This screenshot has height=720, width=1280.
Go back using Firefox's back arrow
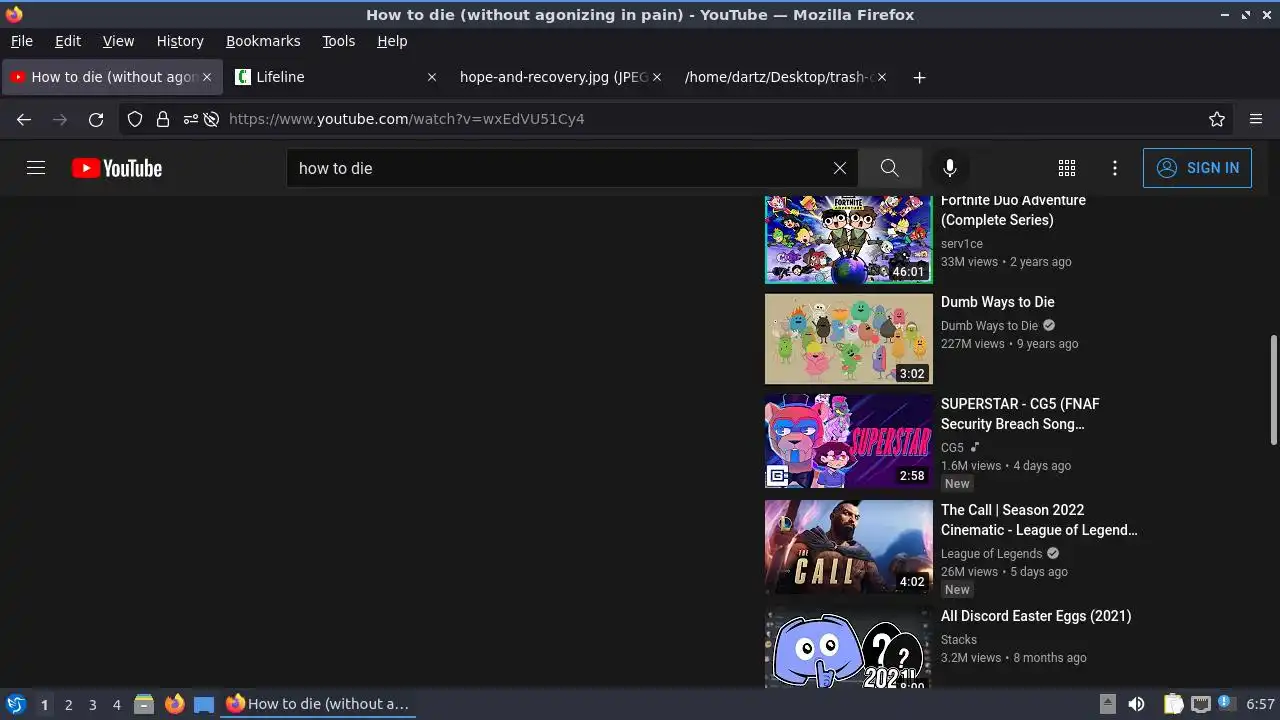click(x=24, y=119)
